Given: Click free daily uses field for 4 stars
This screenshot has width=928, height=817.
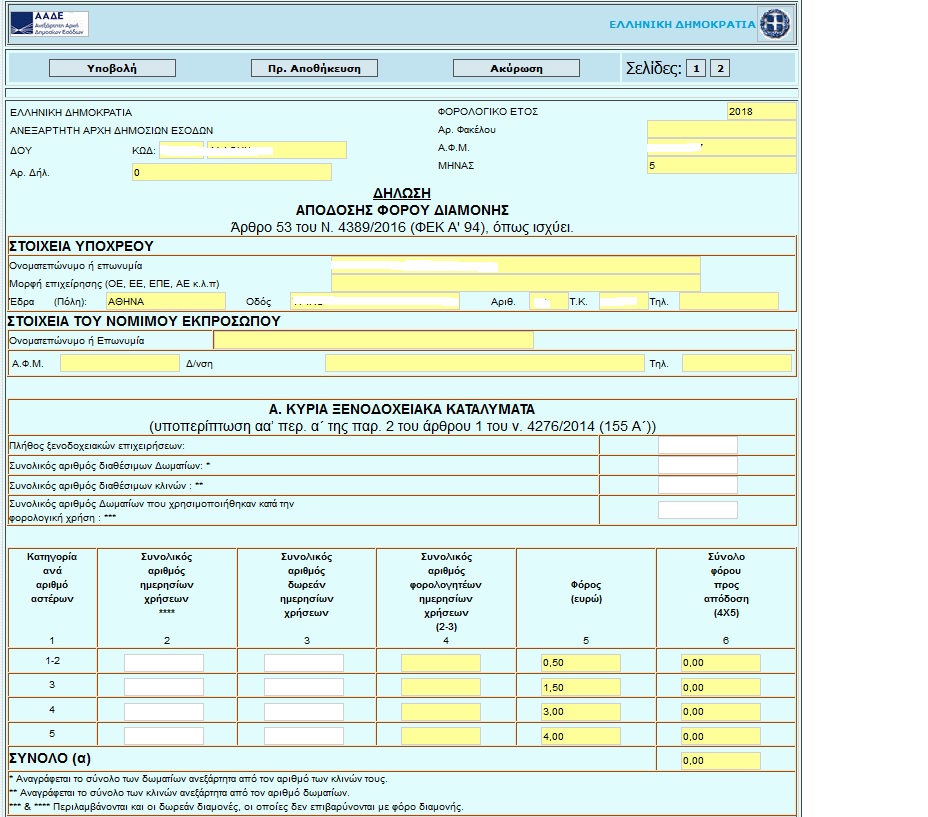Looking at the screenshot, I should tap(304, 712).
